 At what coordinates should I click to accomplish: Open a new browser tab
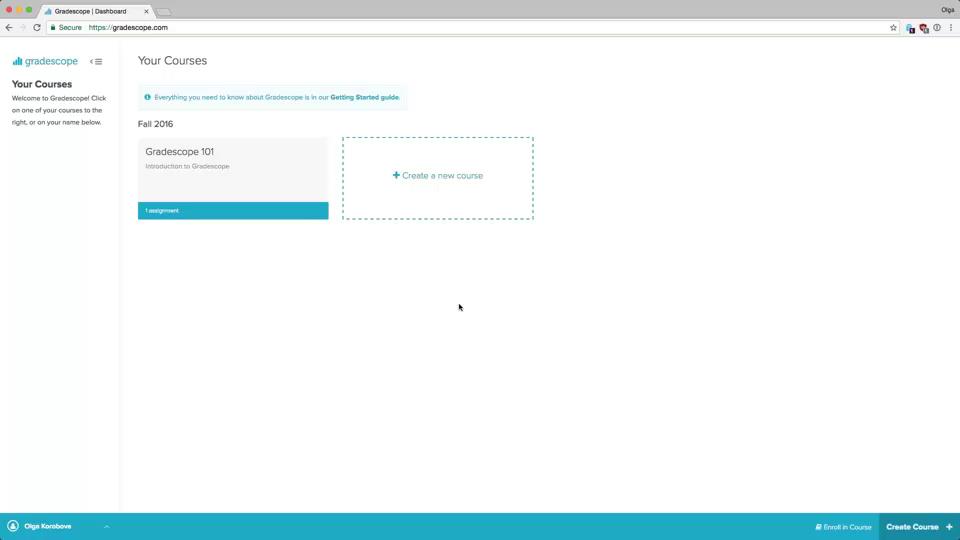pyautogui.click(x=163, y=12)
